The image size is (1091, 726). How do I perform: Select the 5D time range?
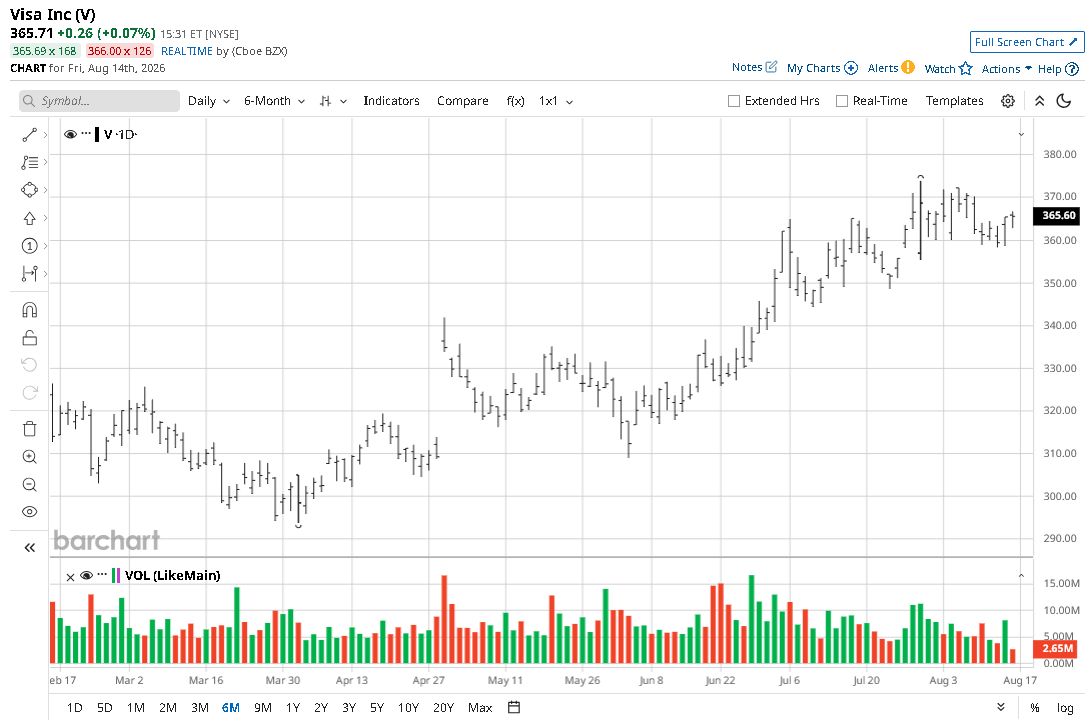tap(104, 707)
